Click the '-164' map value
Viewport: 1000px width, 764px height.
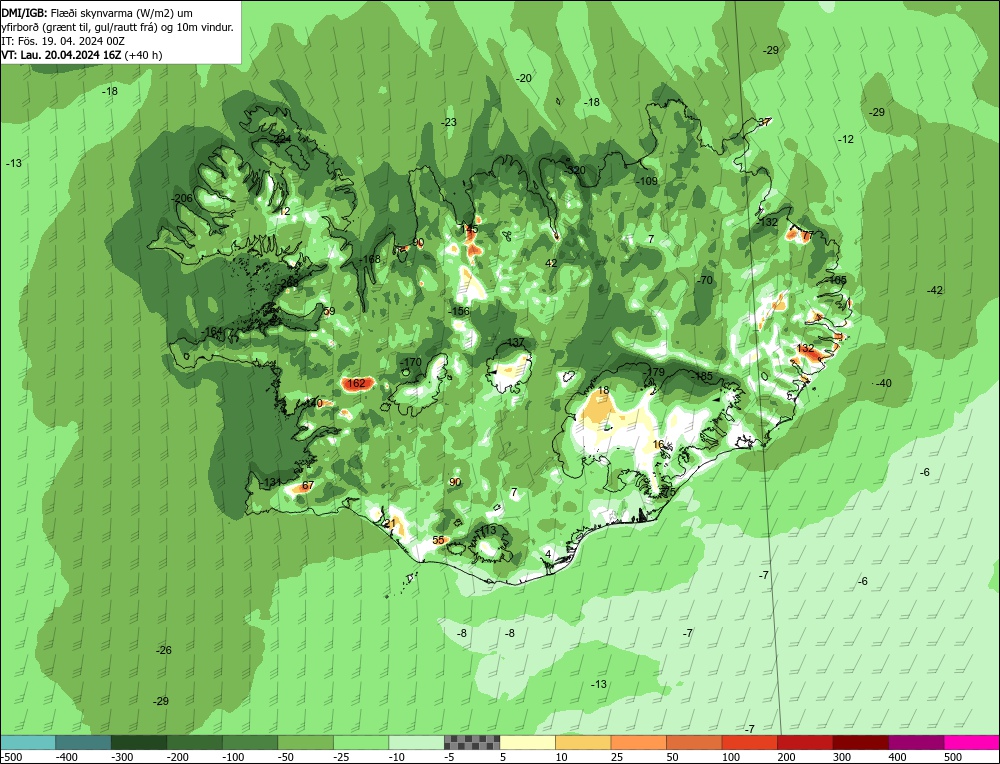tap(212, 332)
